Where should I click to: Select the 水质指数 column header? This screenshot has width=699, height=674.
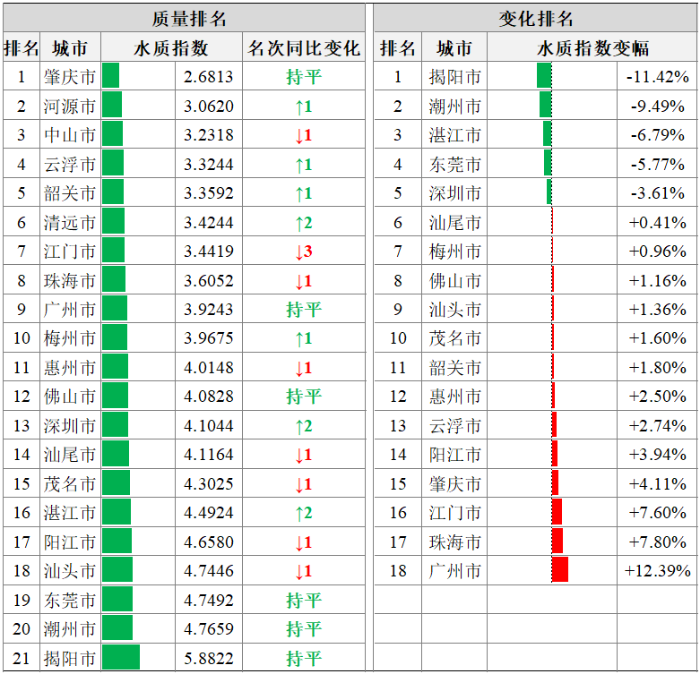(x=171, y=48)
